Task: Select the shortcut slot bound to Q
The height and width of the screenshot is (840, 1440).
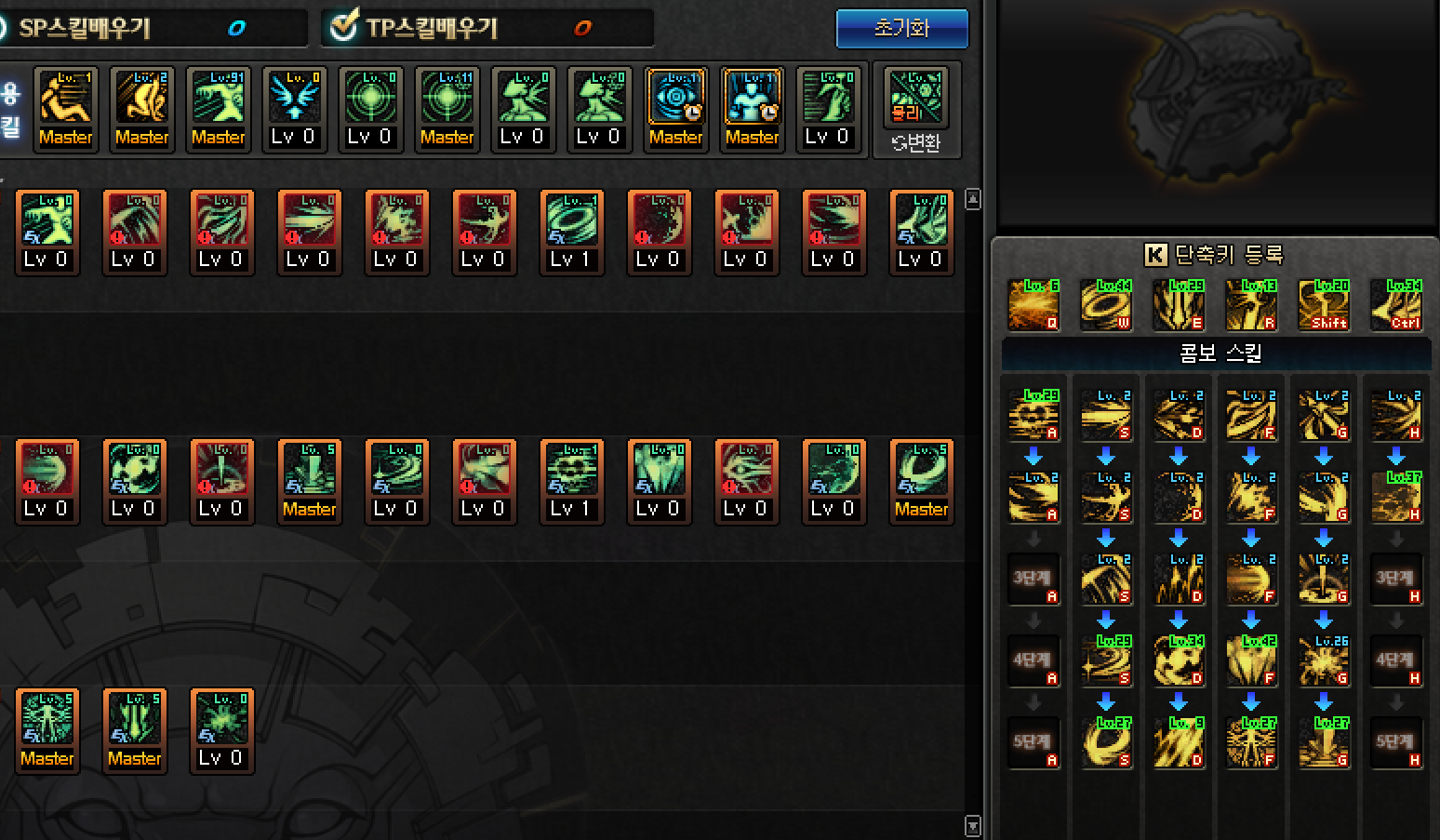Action: pyautogui.click(x=1033, y=304)
